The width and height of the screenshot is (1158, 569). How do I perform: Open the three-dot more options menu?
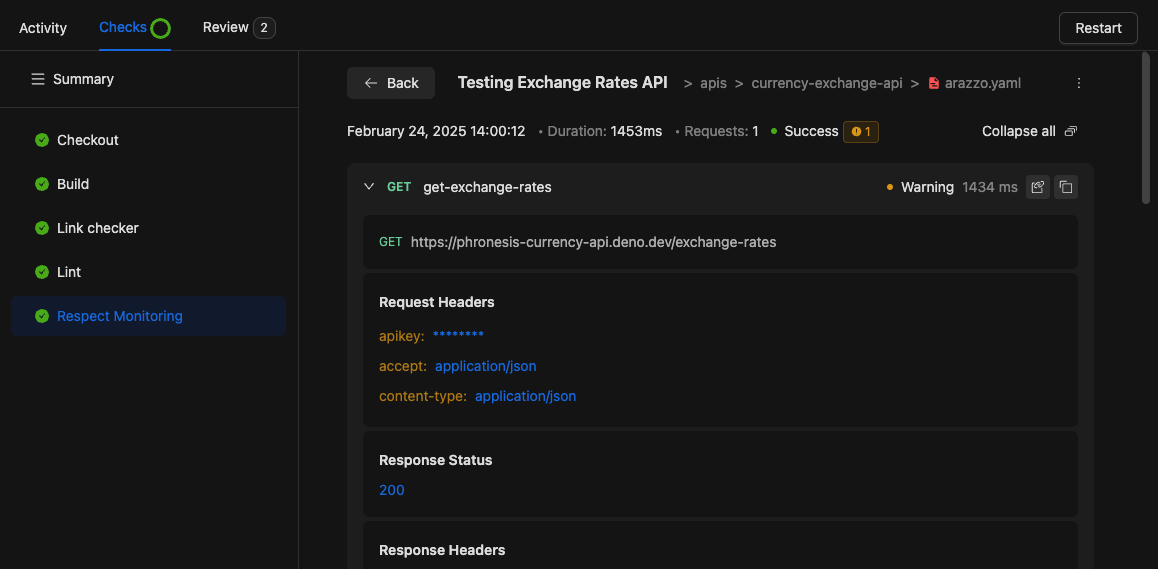1078,83
